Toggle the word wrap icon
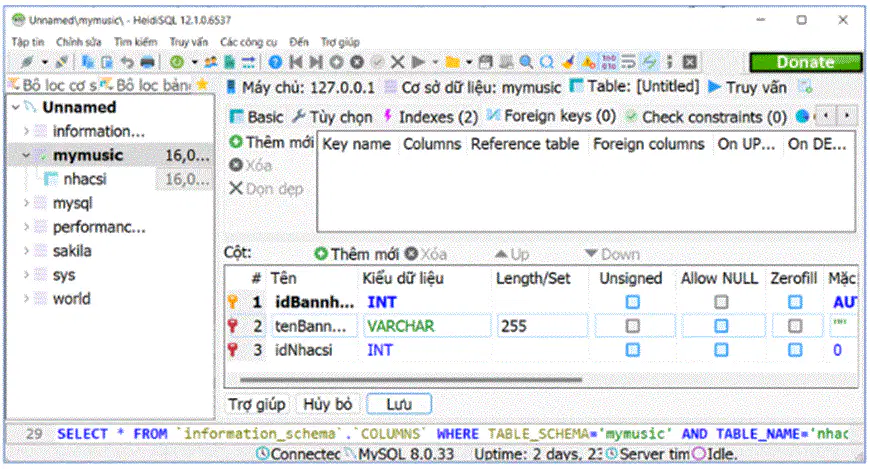Viewport: 870px width, 469px height. [x=629, y=62]
